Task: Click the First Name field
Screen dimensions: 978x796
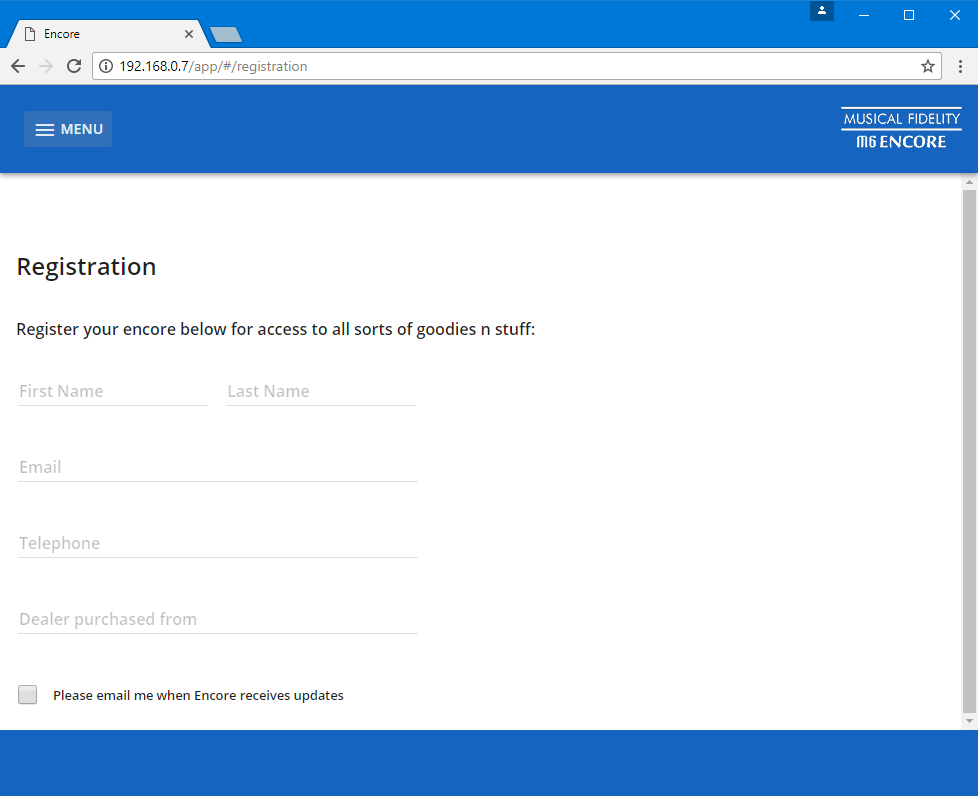Action: point(113,391)
